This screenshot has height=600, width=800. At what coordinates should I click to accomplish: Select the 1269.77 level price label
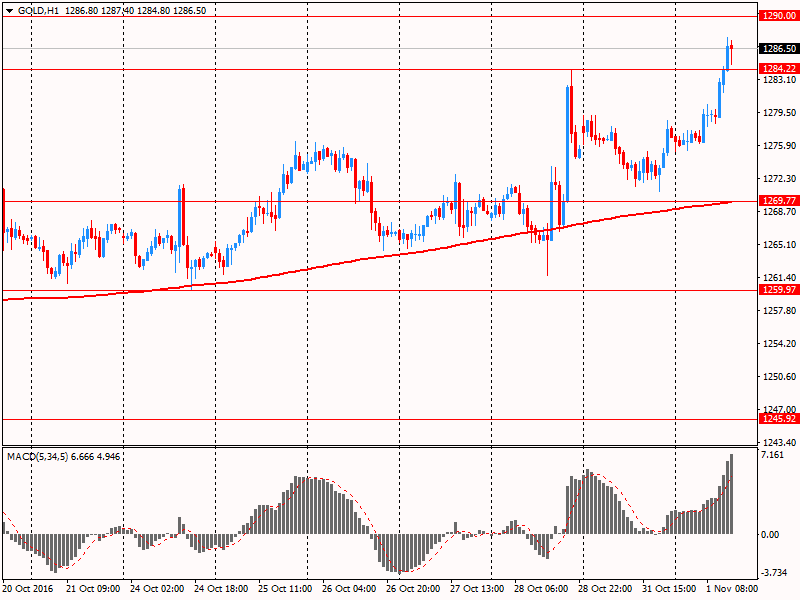(x=779, y=201)
